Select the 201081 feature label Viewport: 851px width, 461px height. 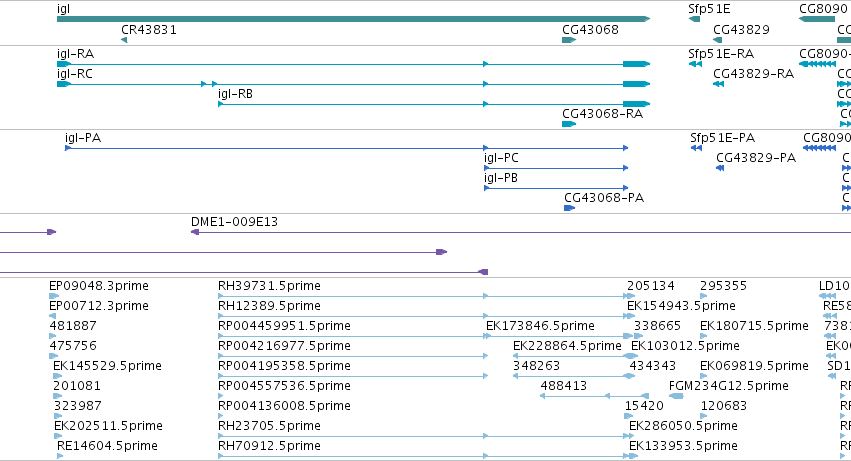(x=77, y=386)
